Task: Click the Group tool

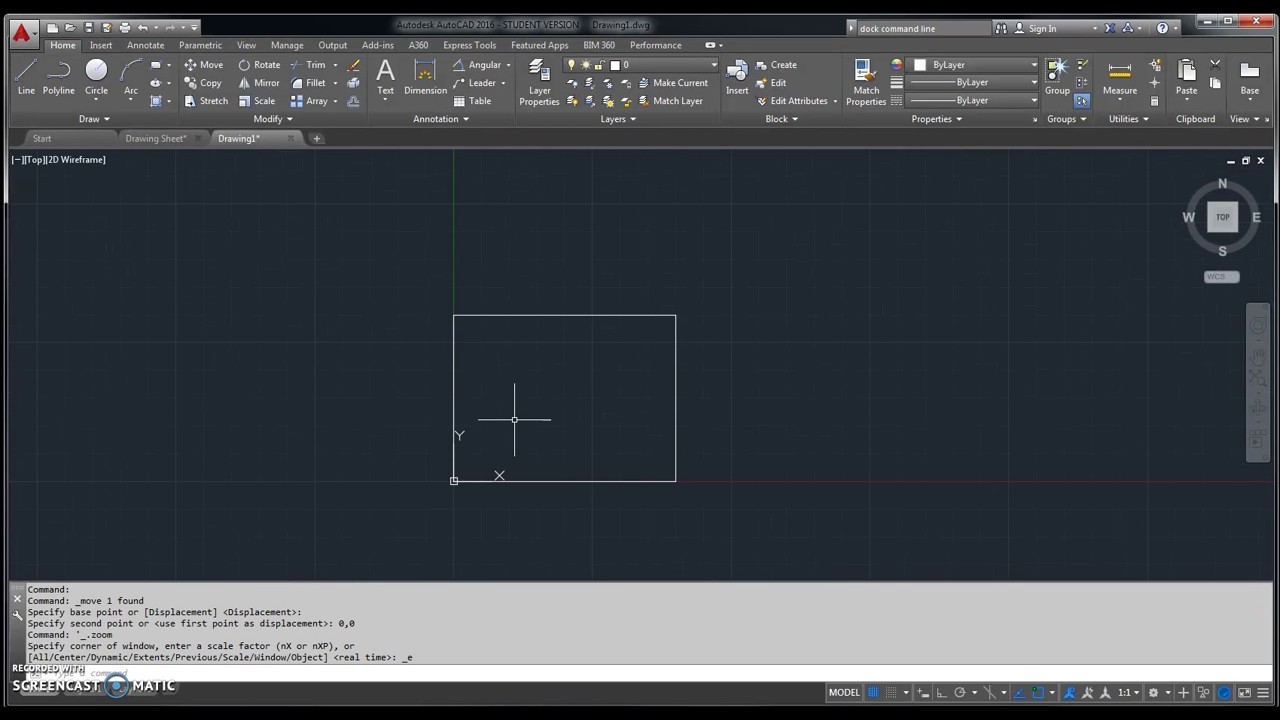Action: [1057, 78]
